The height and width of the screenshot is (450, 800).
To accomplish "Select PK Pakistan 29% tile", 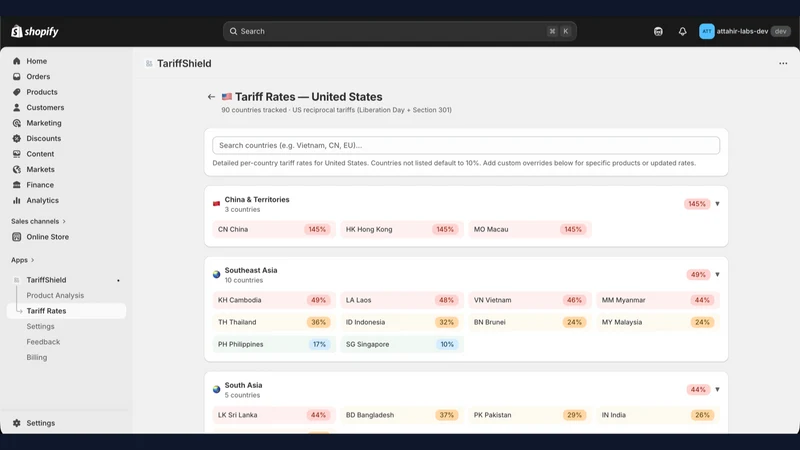I will (530, 415).
